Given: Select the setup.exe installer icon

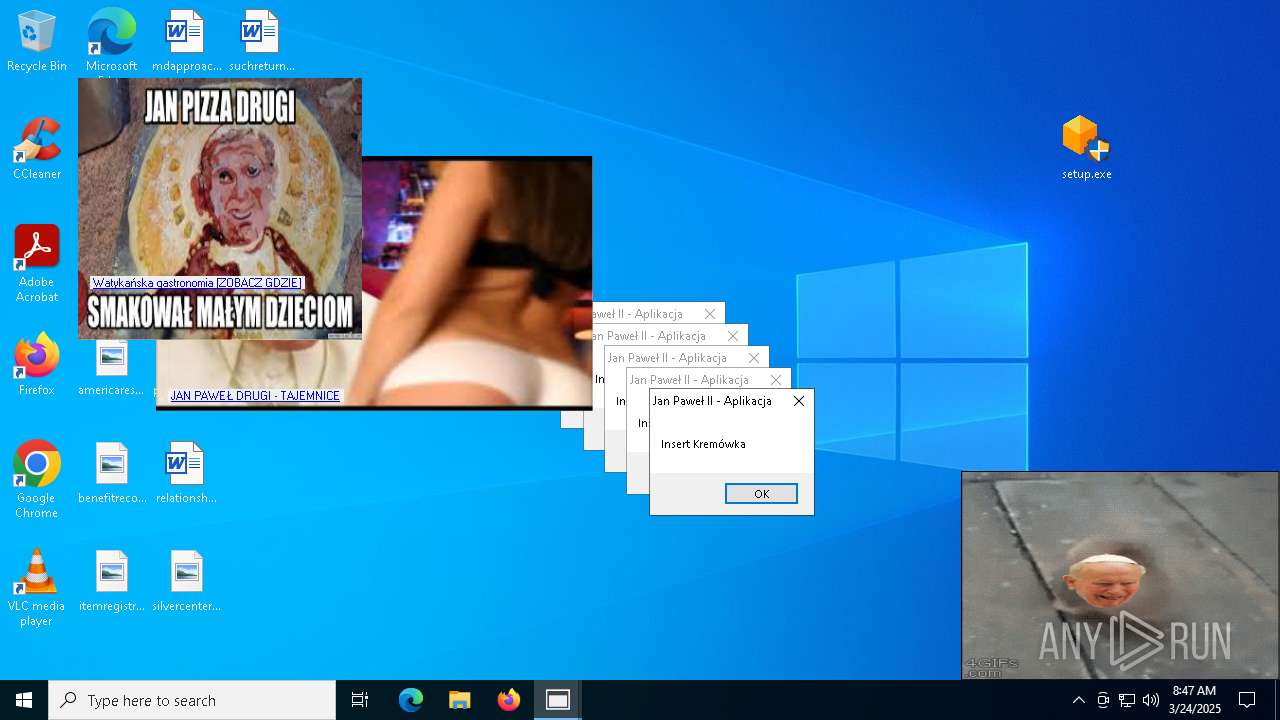Looking at the screenshot, I should 1086,148.
